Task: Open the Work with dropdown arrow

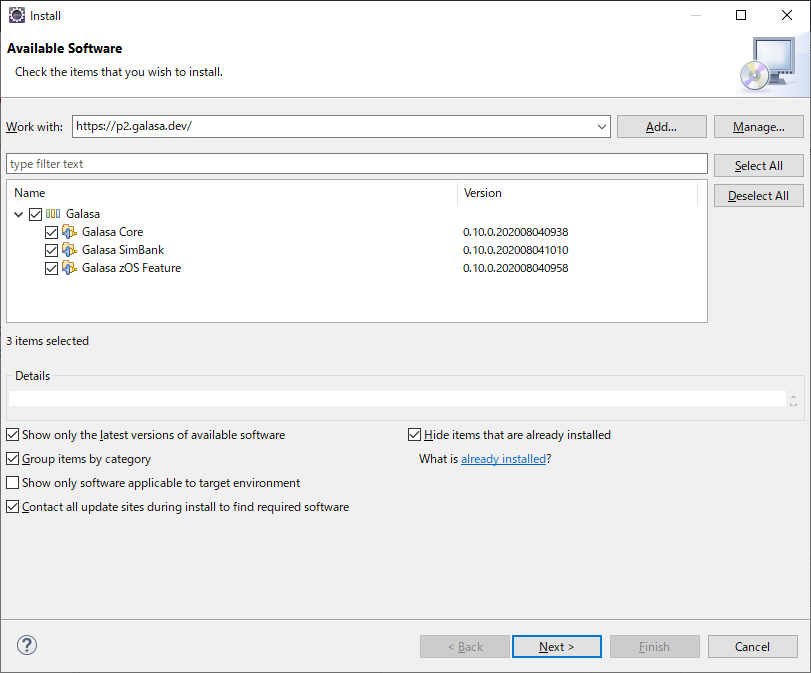Action: pyautogui.click(x=602, y=127)
